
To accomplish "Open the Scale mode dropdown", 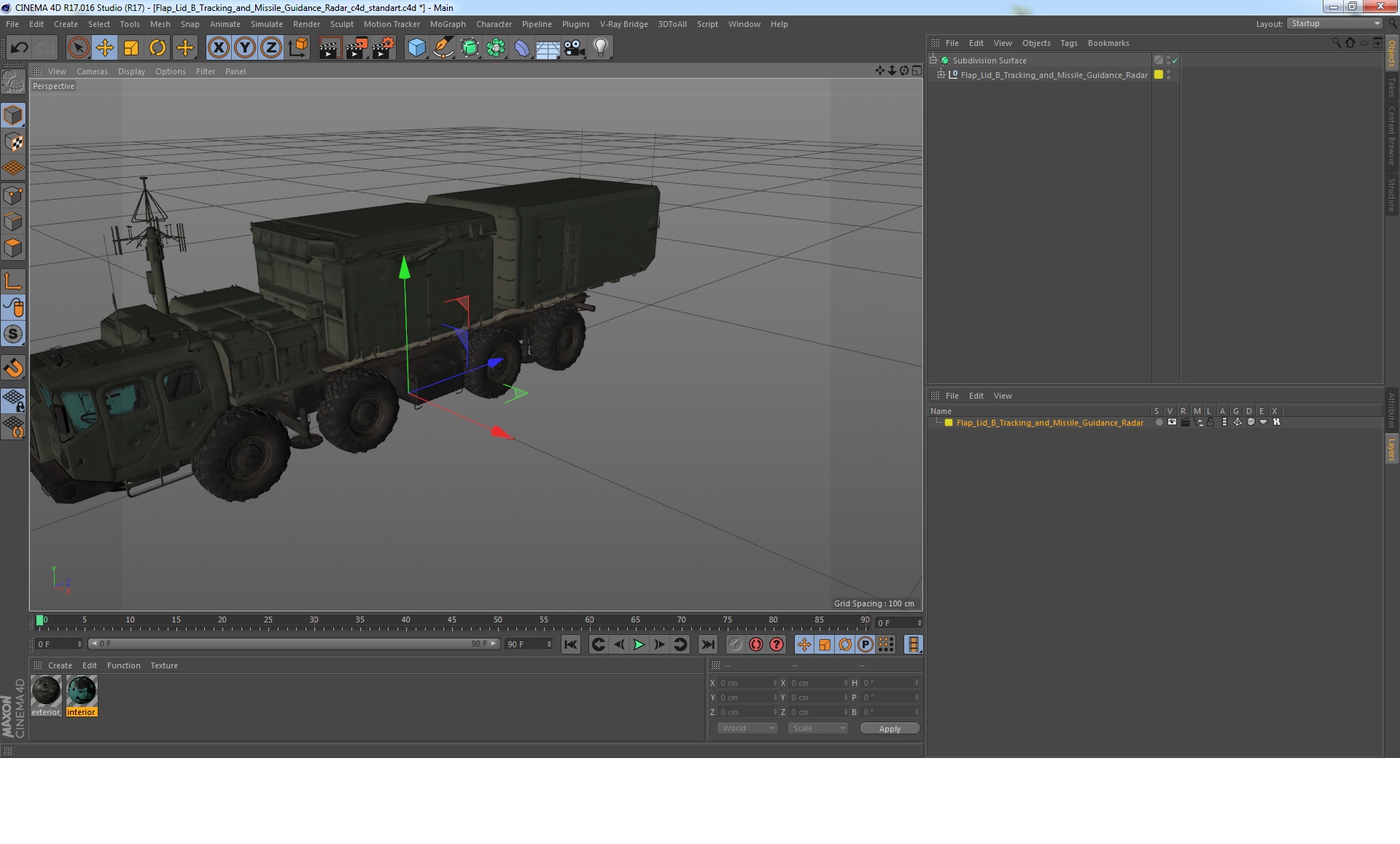I will point(817,728).
